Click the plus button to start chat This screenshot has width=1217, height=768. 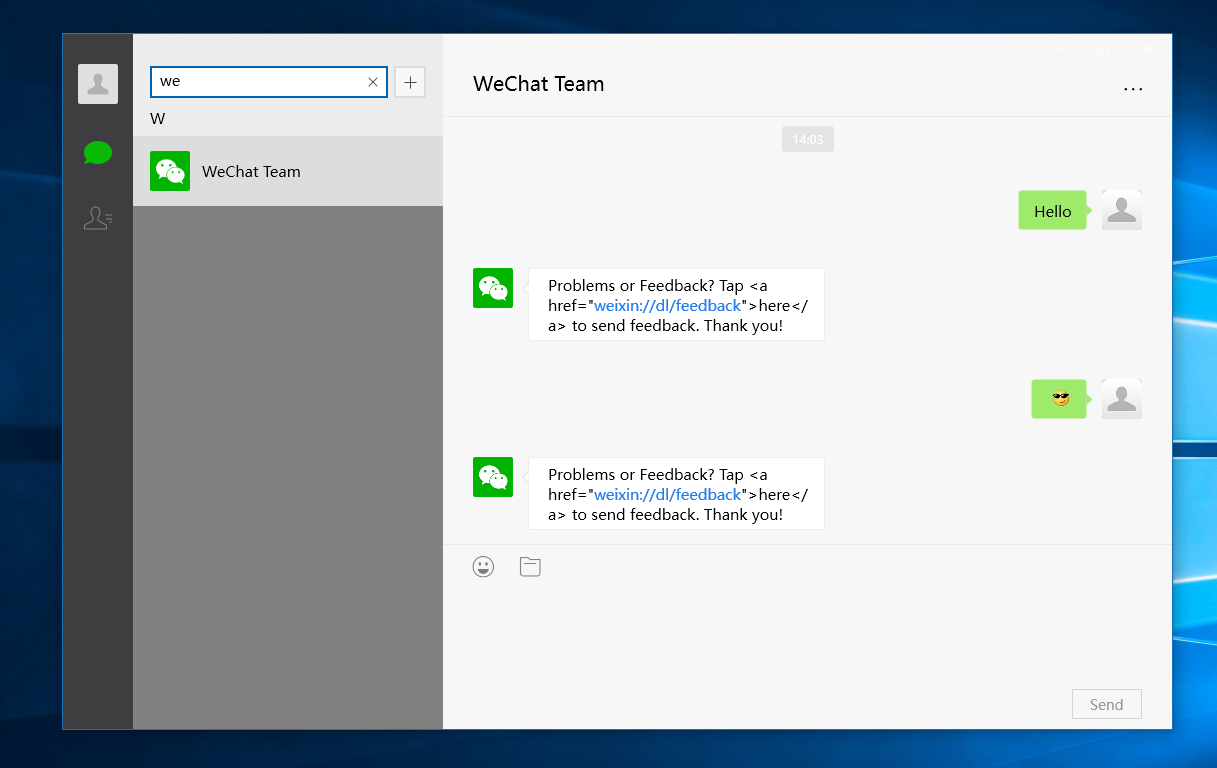coord(410,82)
